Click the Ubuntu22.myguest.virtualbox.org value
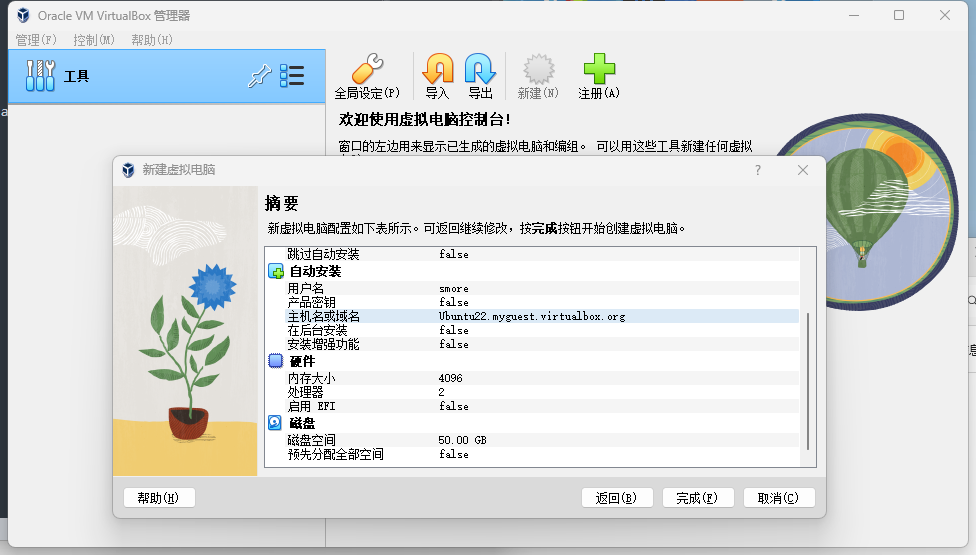 point(532,316)
